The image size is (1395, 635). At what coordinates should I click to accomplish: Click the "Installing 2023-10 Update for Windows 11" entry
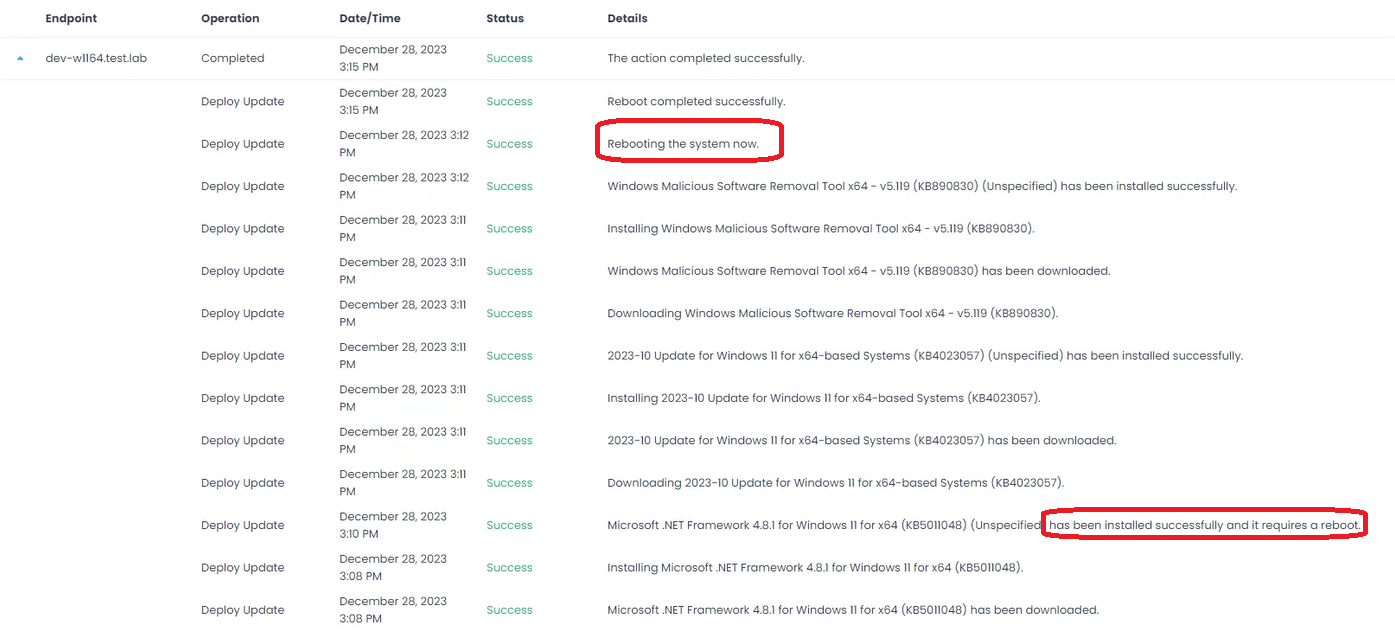(824, 398)
